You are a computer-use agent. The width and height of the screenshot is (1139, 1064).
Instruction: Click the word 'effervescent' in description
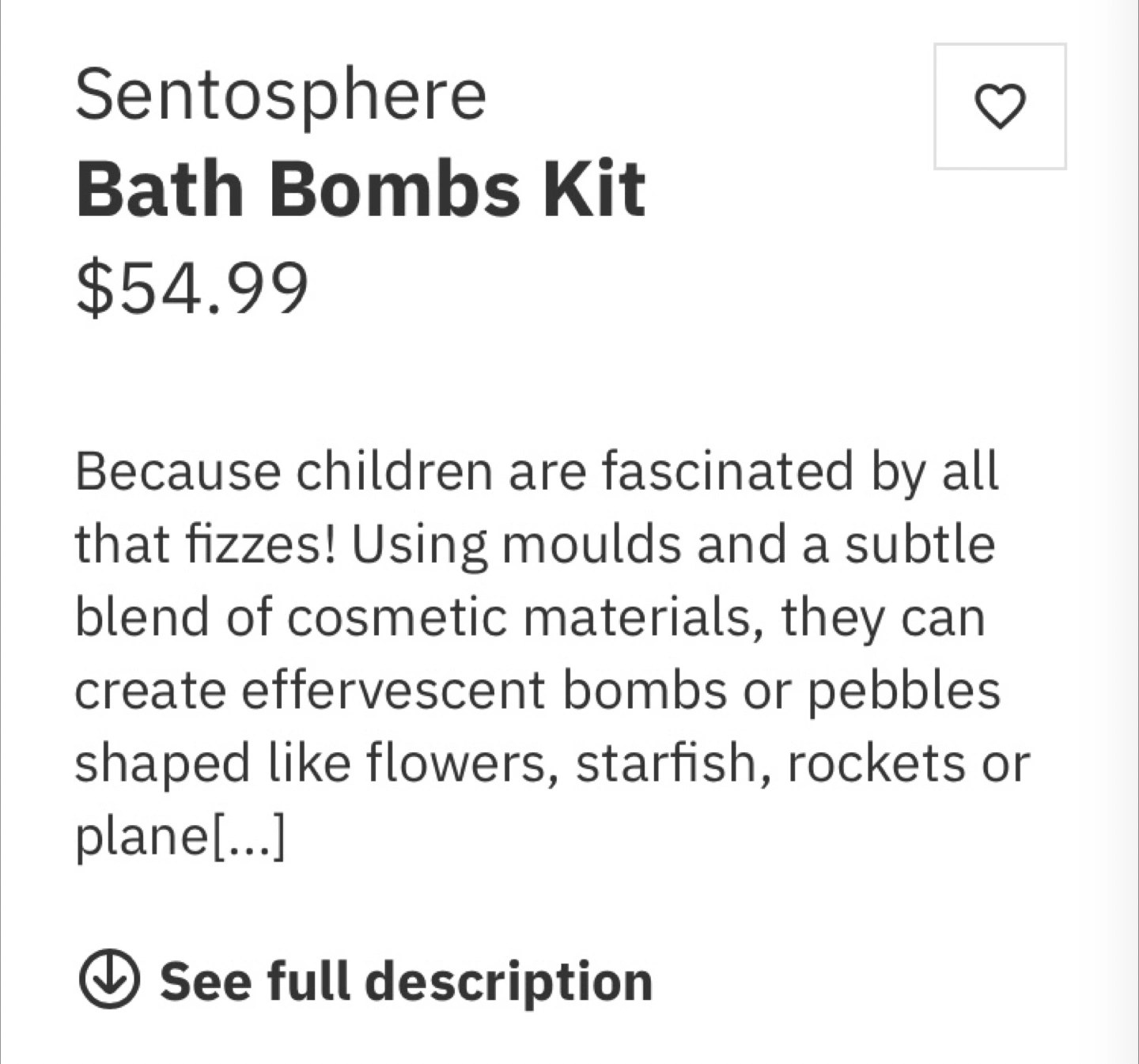(x=393, y=690)
